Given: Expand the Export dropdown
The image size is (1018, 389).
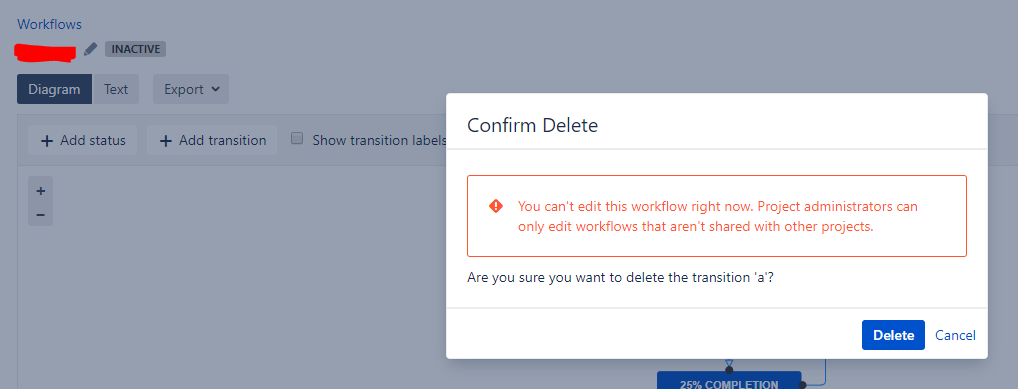Looking at the screenshot, I should 191,89.
